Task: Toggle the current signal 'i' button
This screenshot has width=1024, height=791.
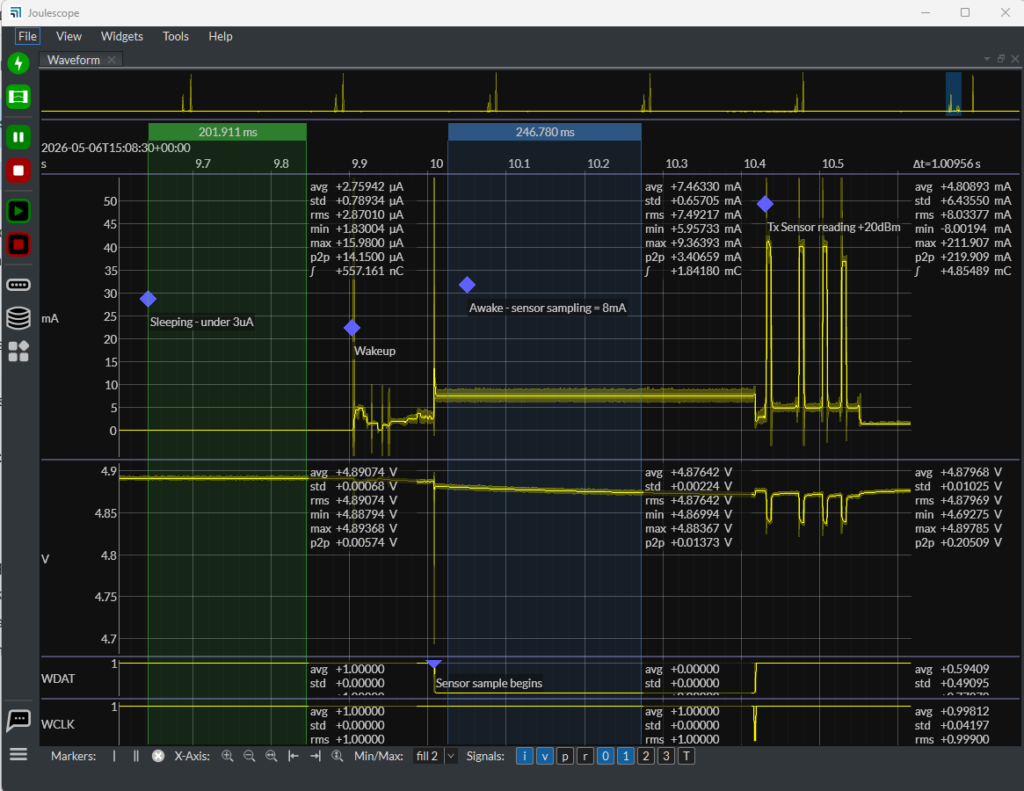Action: 524,756
